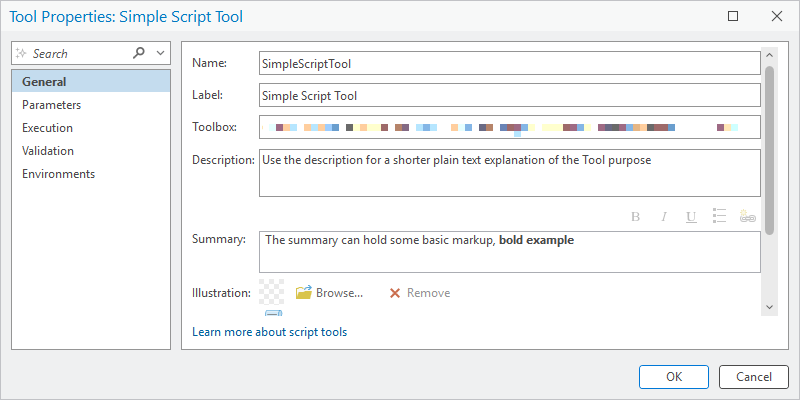The height and width of the screenshot is (400, 800).
Task: Toggle underline formatting in the description toolbar
Action: (691, 216)
